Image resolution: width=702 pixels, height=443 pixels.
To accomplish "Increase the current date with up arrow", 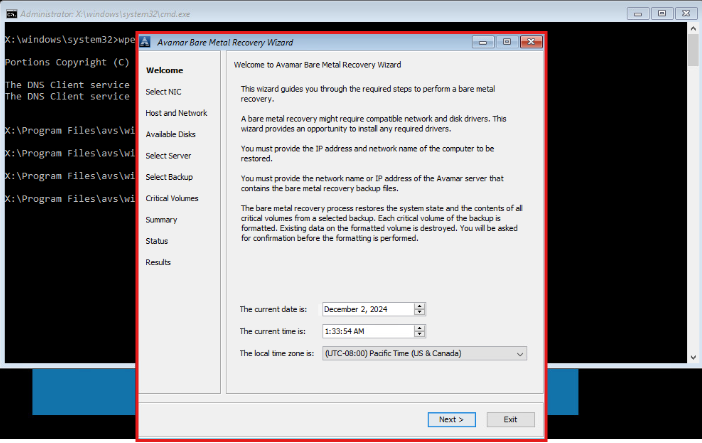I will (x=419, y=306).
